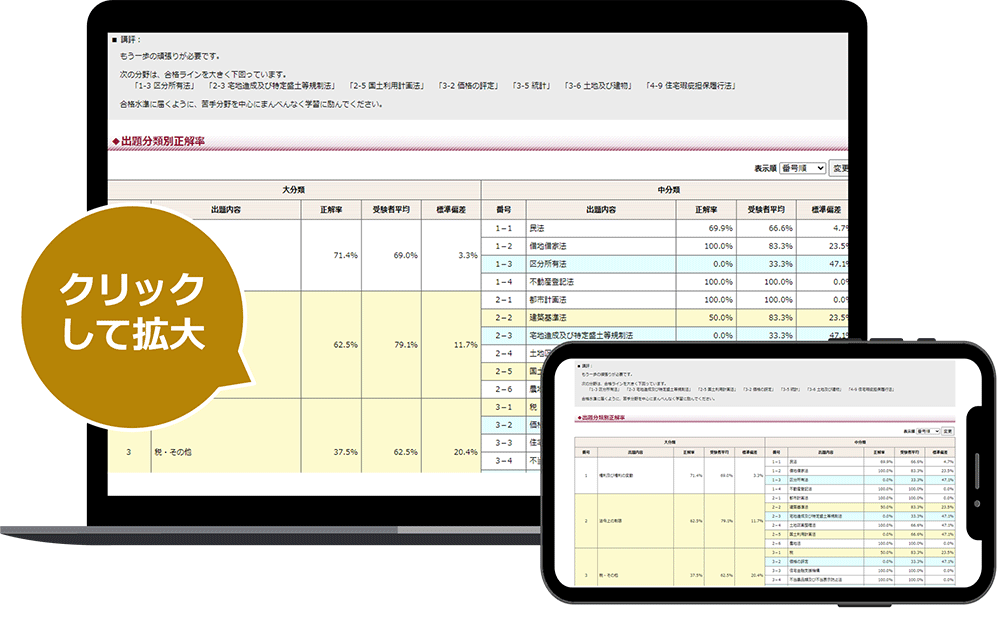Click number cell 2-6 on laptop table
Viewport: 1000px width, 629px height.
click(x=504, y=389)
